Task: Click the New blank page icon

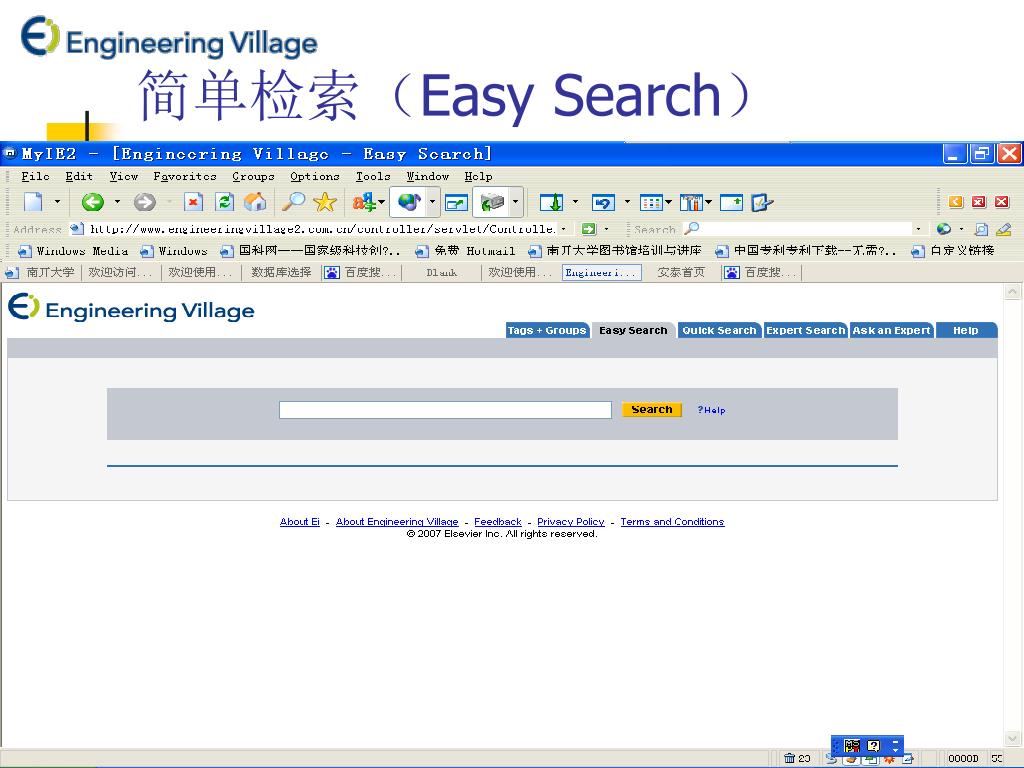Action: [33, 202]
